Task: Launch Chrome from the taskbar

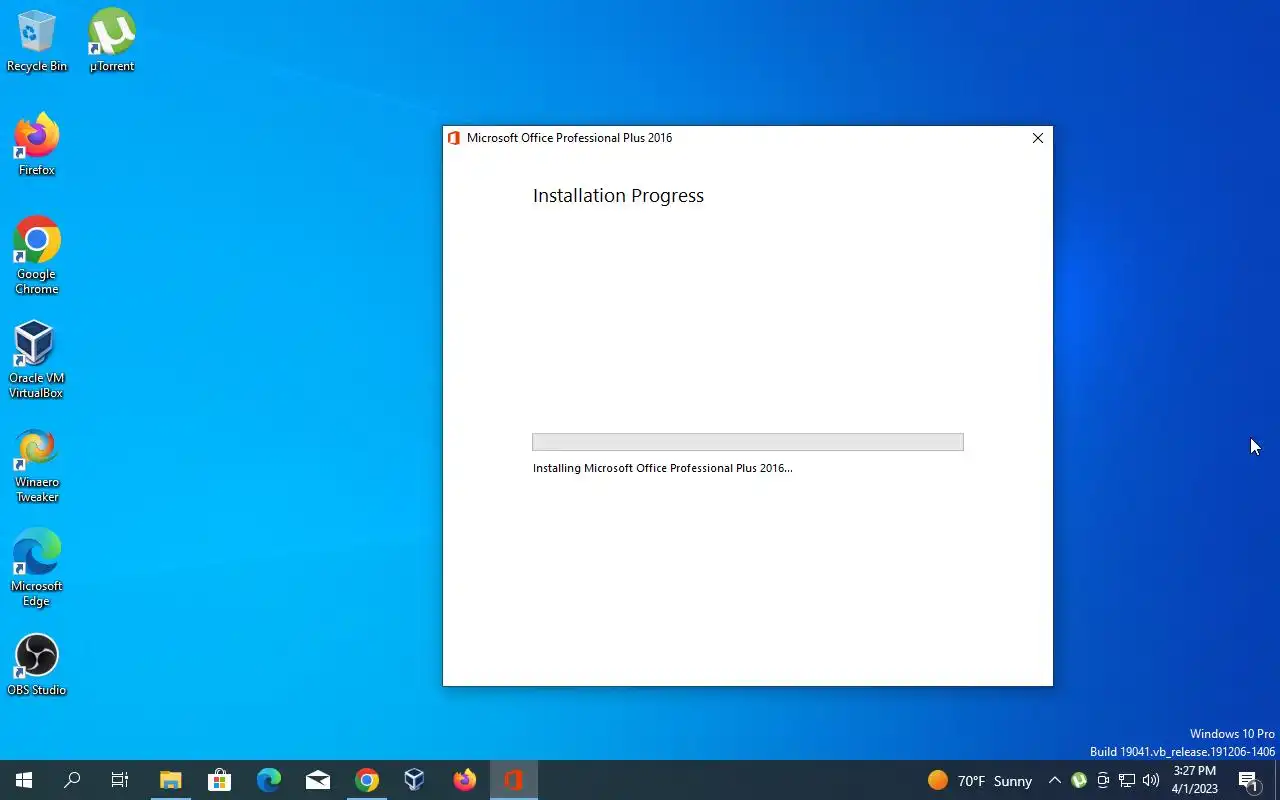Action: 367,780
